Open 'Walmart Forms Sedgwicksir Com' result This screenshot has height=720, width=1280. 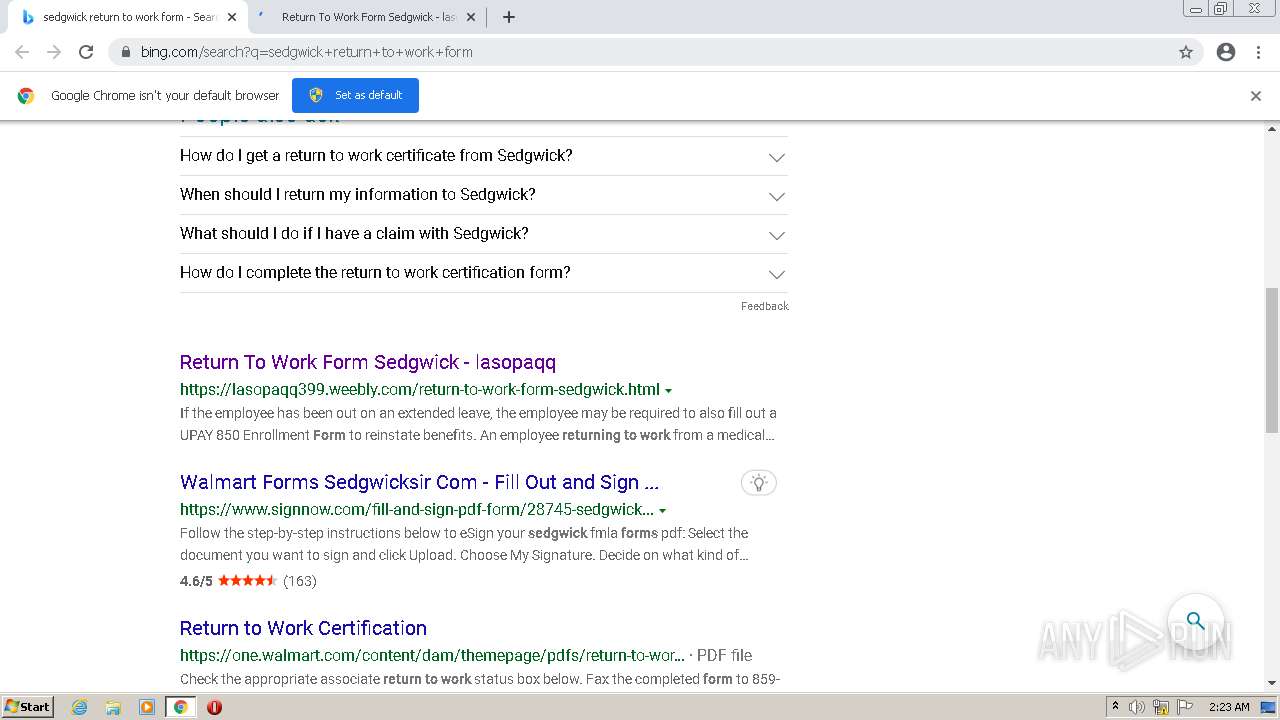pyautogui.click(x=419, y=482)
